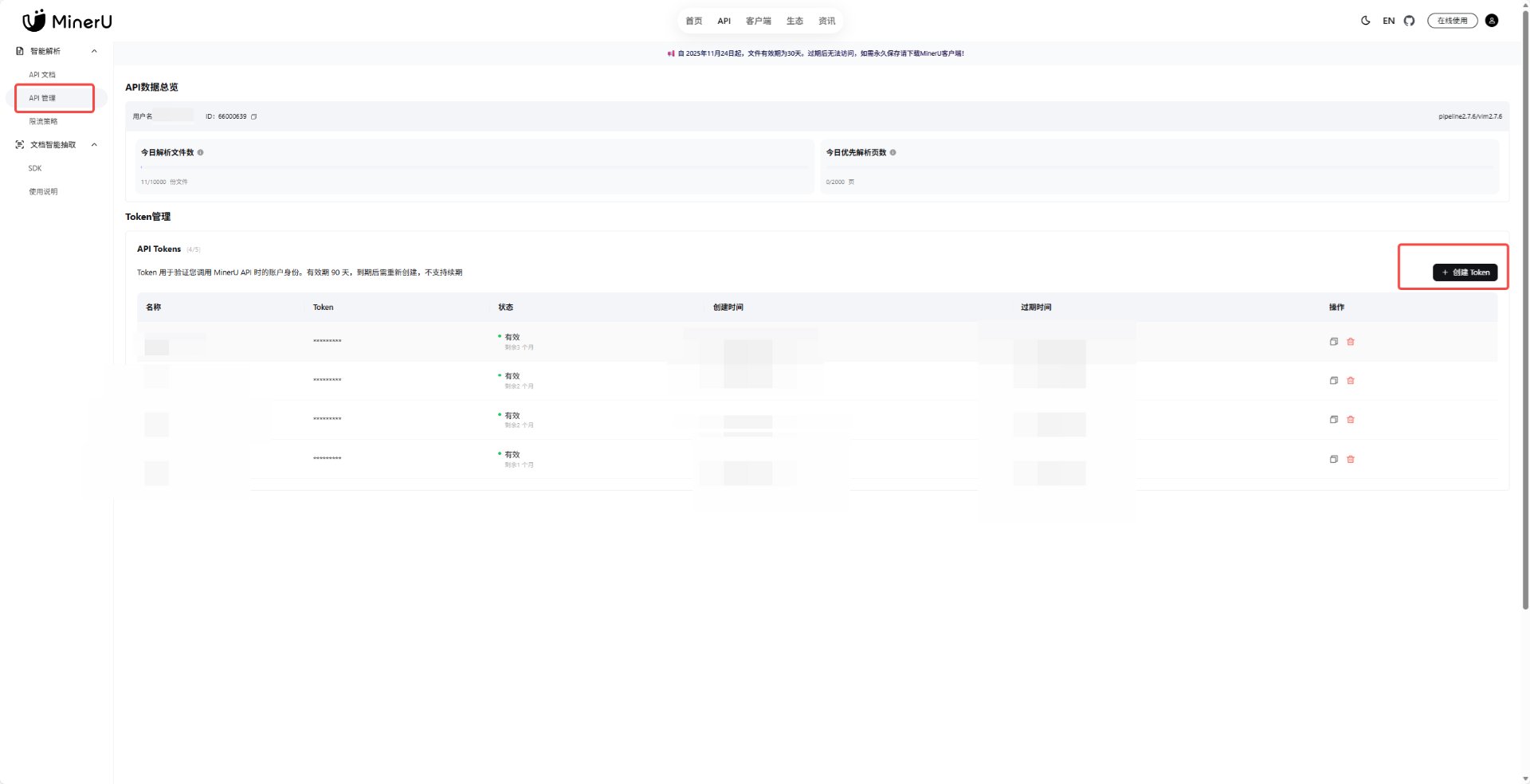Click the masked token in the 剩余3个月 row
This screenshot has height=784, width=1530.
point(327,342)
